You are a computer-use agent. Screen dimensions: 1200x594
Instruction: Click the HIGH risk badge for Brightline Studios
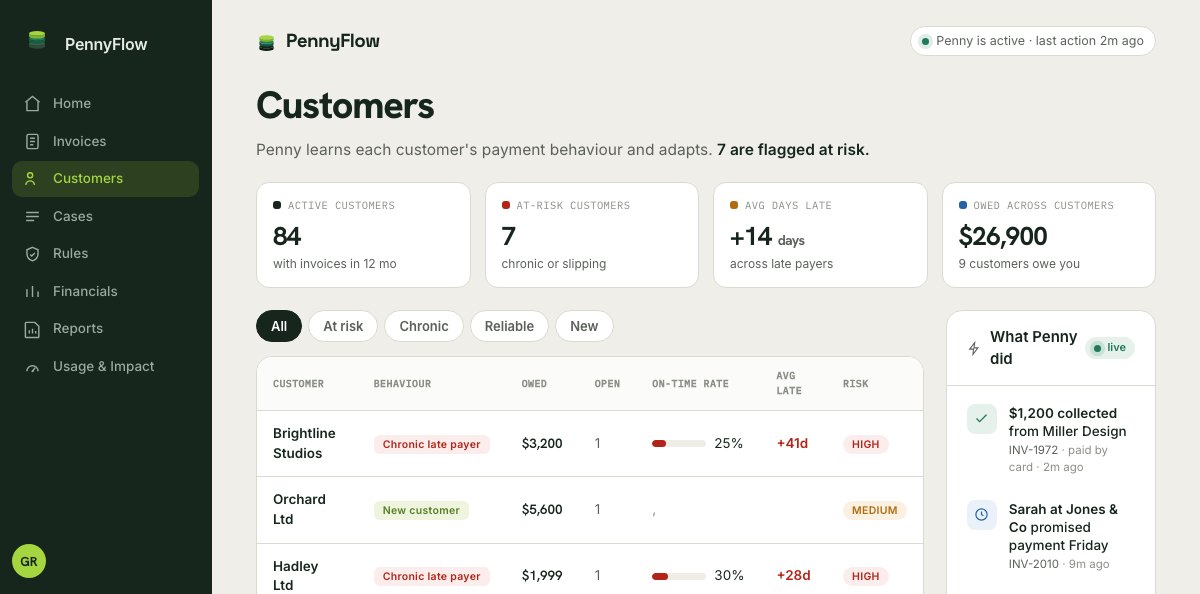[x=866, y=444]
